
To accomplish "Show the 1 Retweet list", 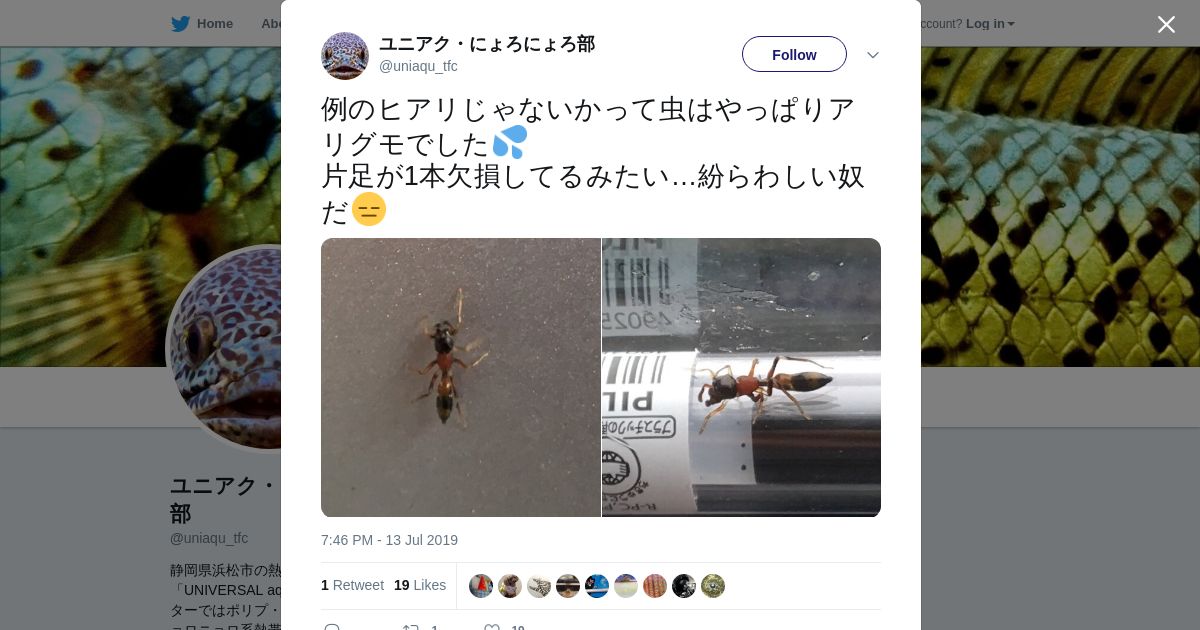I will click(352, 585).
